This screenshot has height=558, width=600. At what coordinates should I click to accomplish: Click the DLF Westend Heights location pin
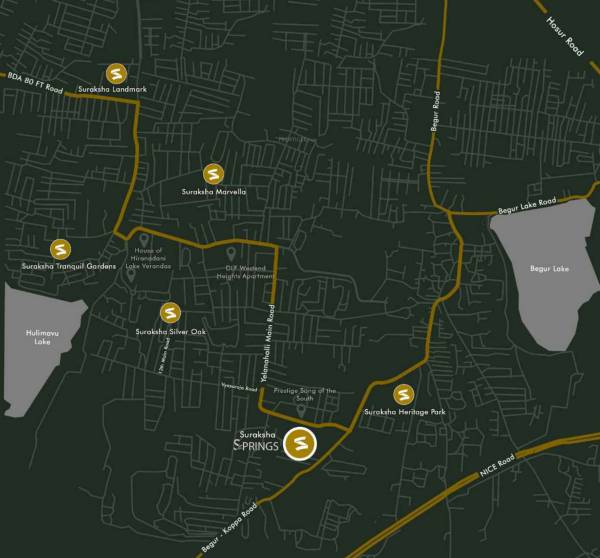pos(231,254)
